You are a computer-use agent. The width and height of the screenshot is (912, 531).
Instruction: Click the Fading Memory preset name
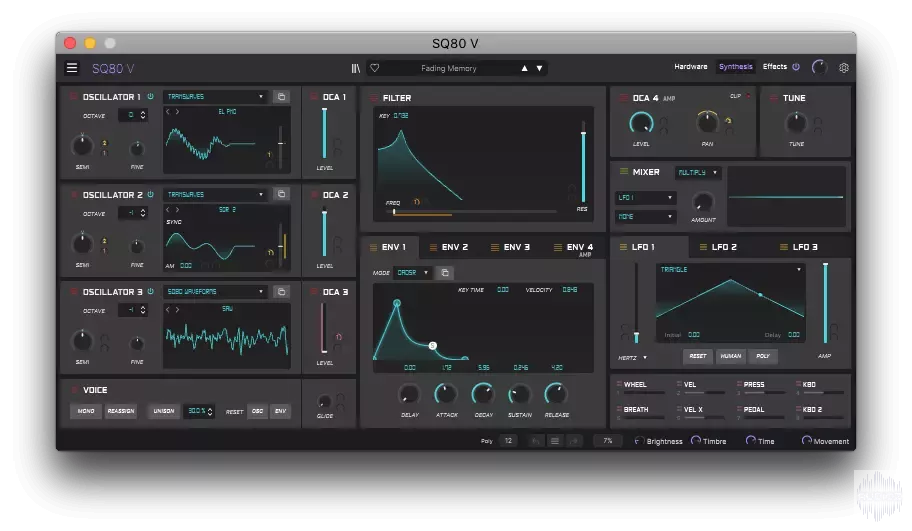[x=448, y=68]
